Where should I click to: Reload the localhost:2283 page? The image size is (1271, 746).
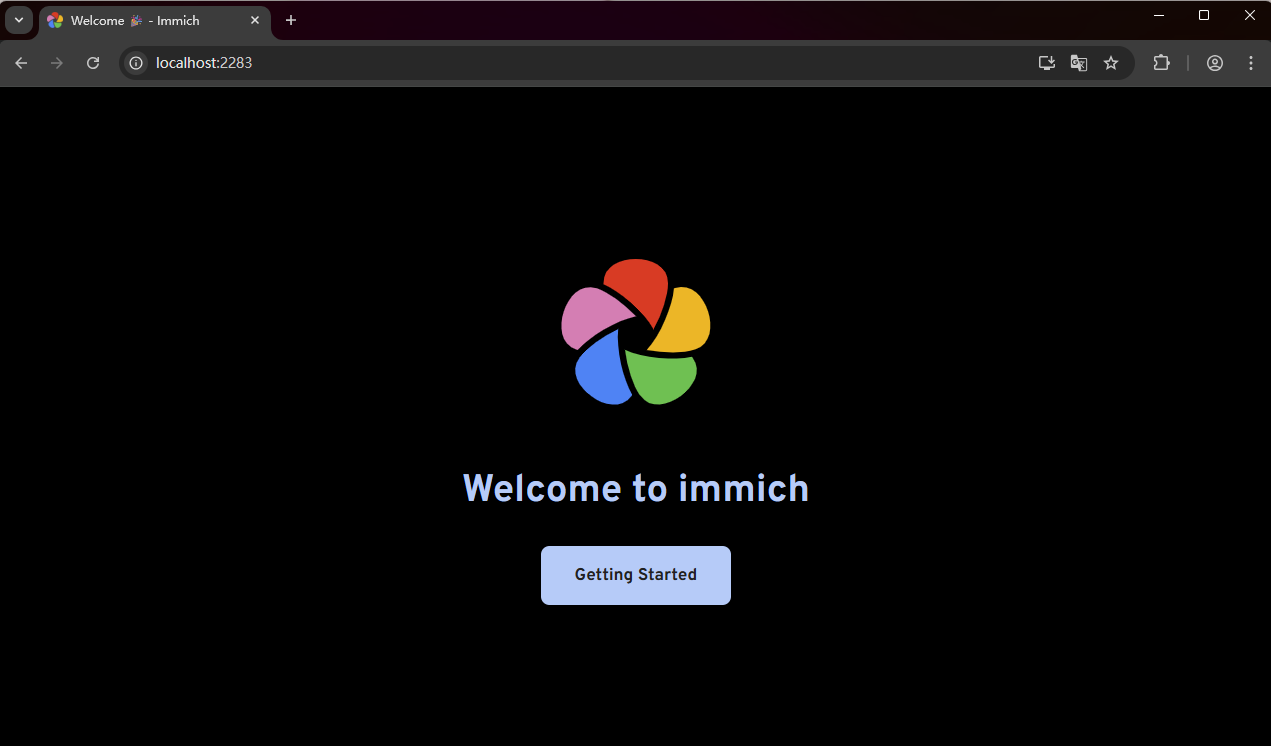coord(93,63)
